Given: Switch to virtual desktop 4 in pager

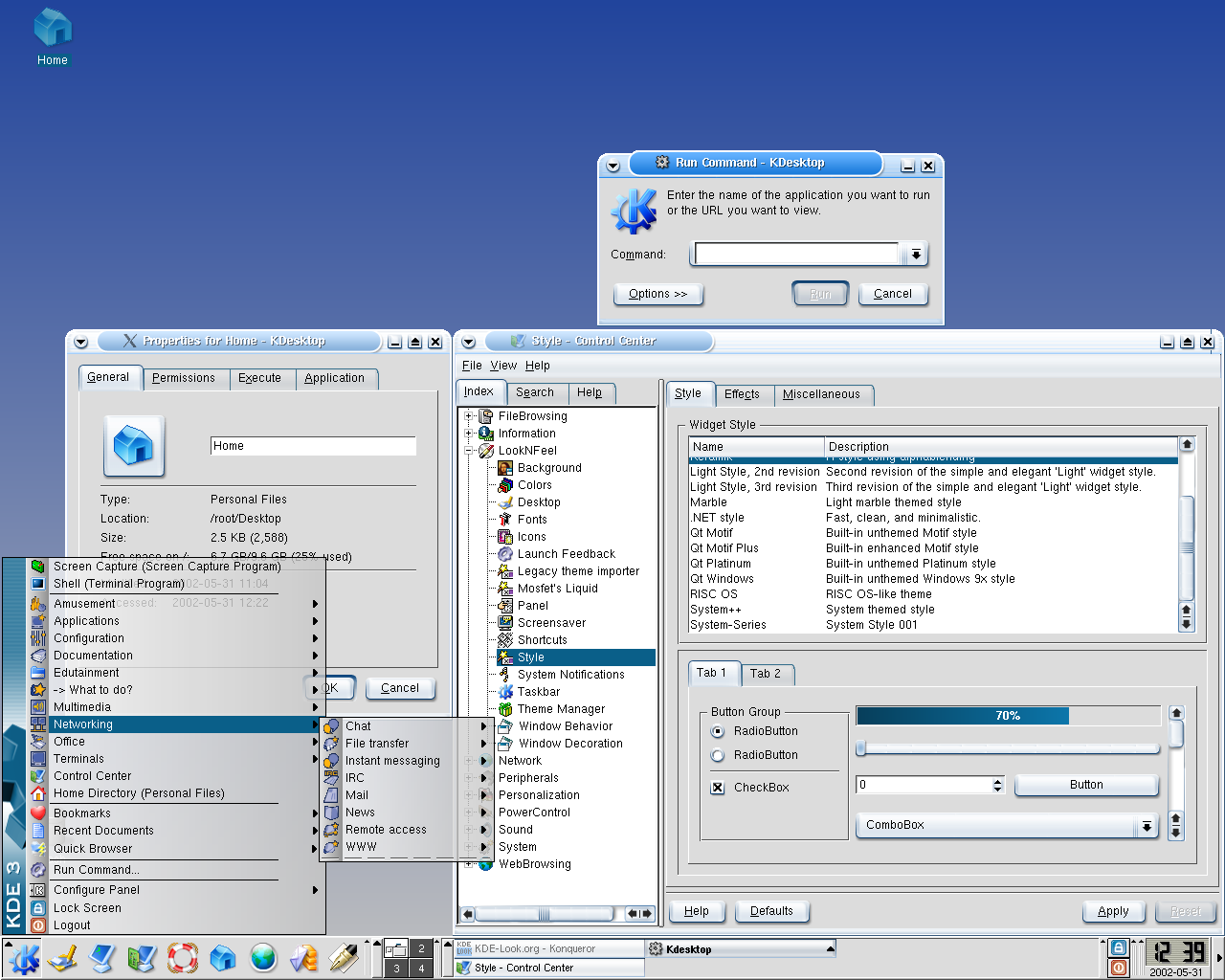Looking at the screenshot, I should pos(421,969).
